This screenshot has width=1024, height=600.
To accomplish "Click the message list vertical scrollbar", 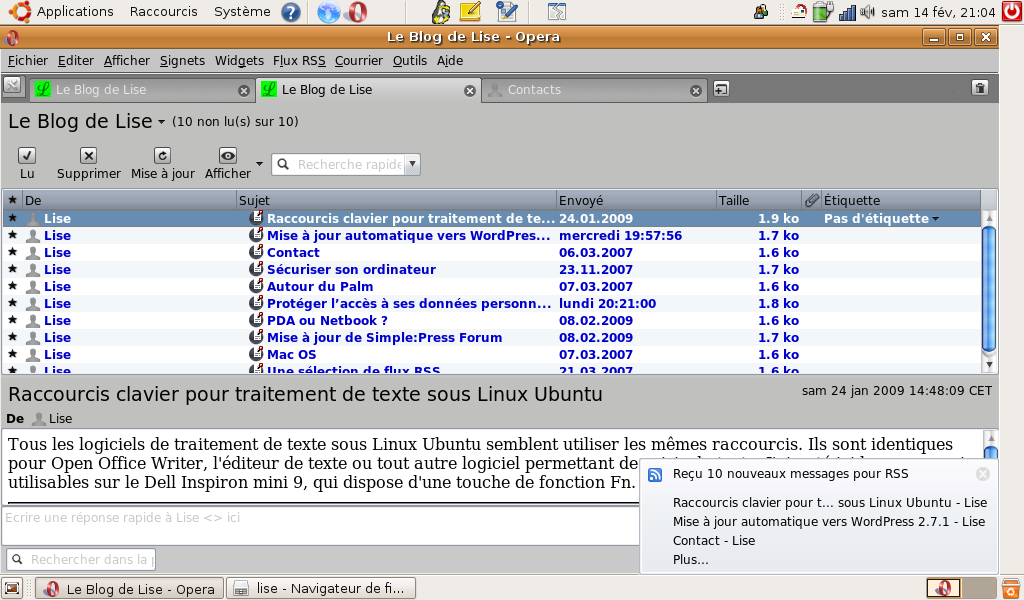I will tap(989, 290).
